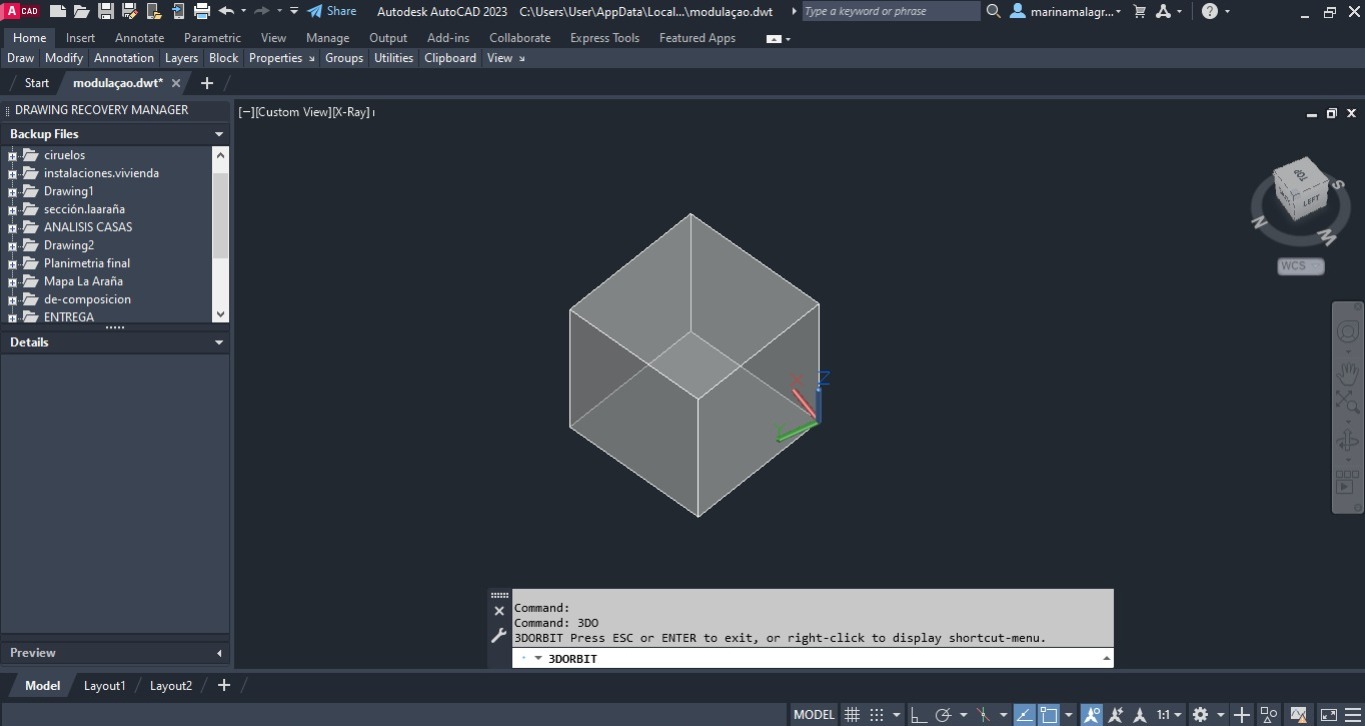Click the MODEL space status button
The image size is (1365, 726).
(x=814, y=715)
